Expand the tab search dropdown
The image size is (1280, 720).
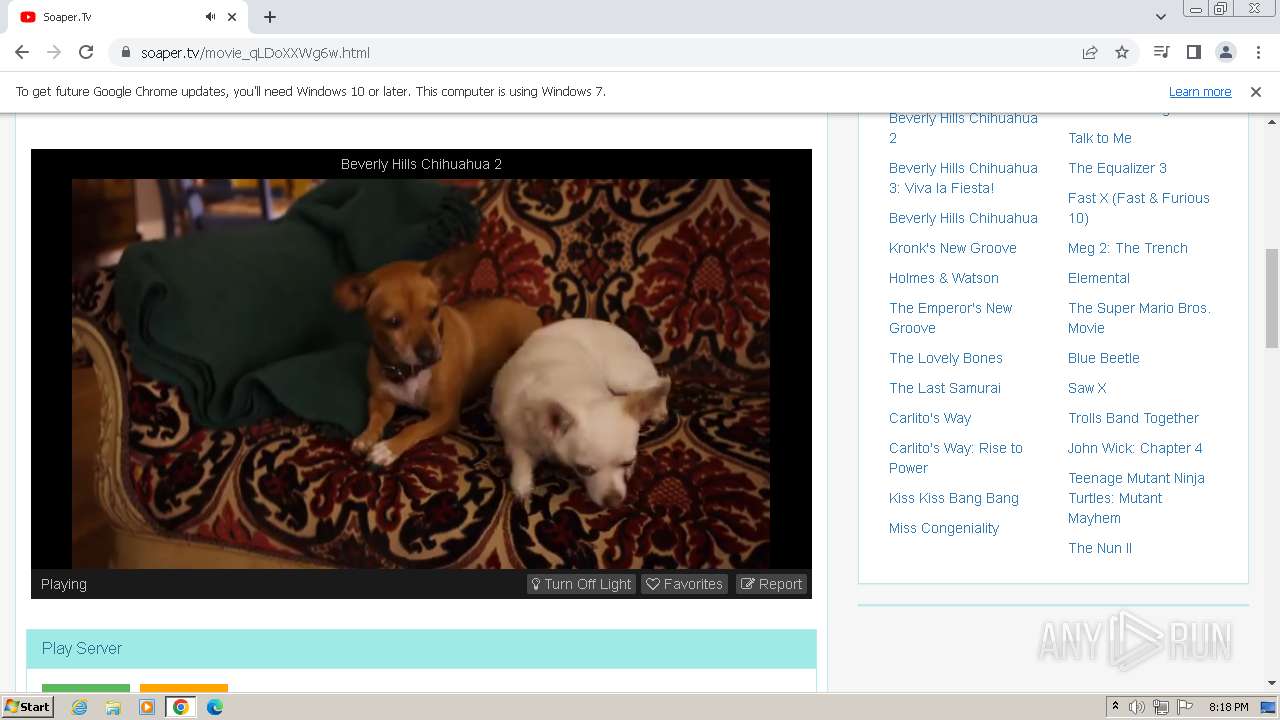tap(1160, 17)
